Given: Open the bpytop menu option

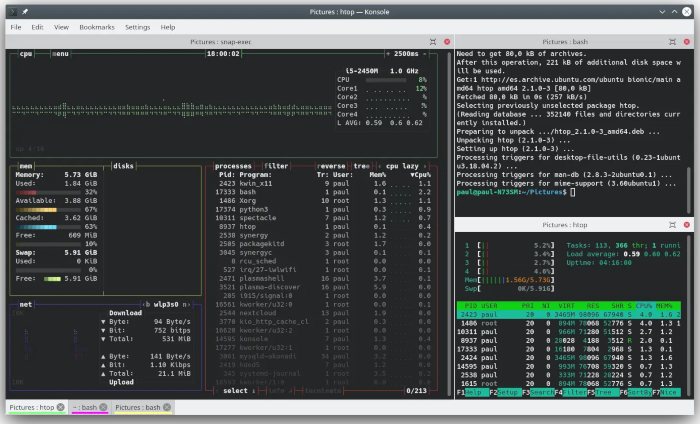Looking at the screenshot, I should (61, 55).
